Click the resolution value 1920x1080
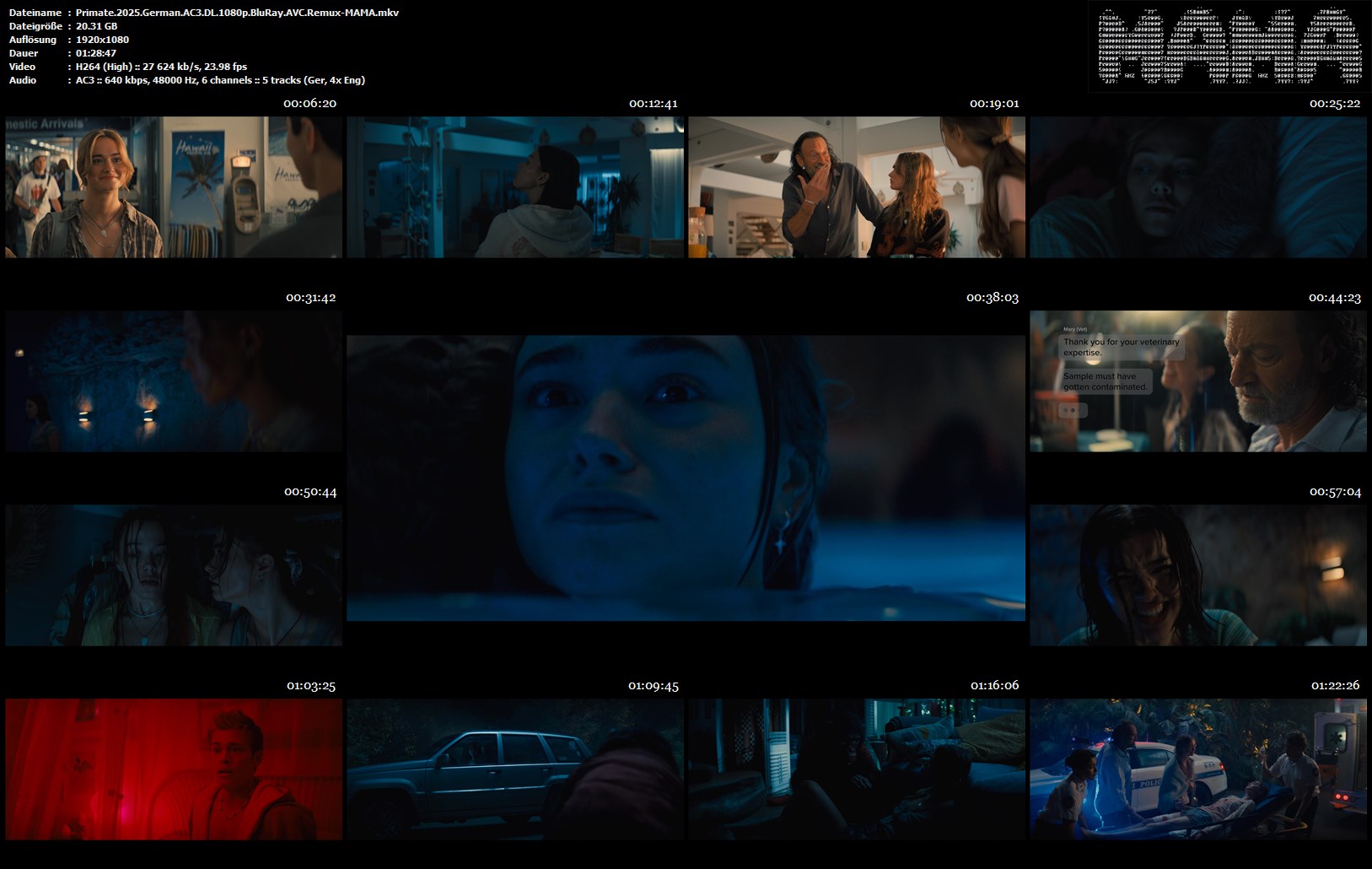This screenshot has height=869, width=1372. (x=102, y=40)
